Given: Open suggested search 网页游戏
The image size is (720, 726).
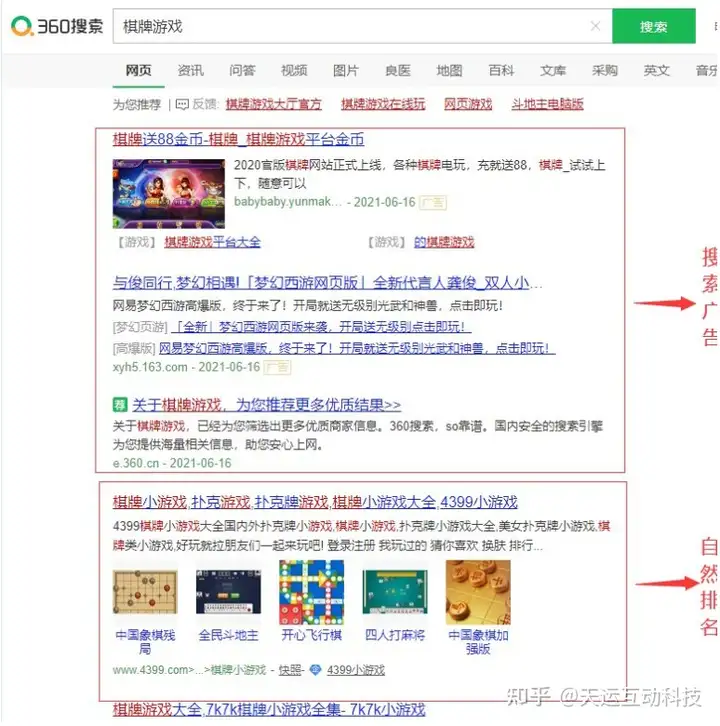Looking at the screenshot, I should coord(468,104).
